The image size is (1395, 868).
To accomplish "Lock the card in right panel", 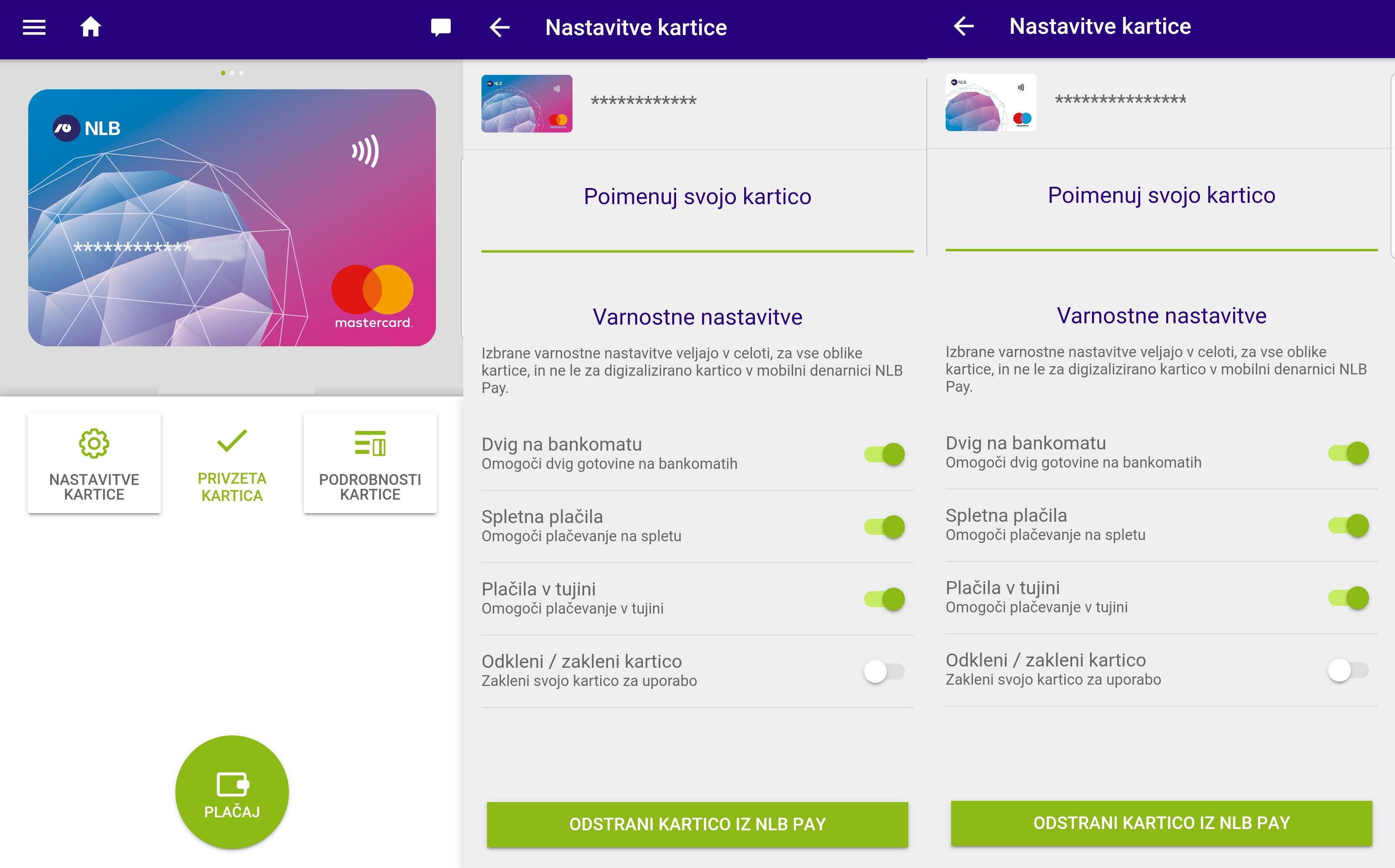I will point(1349,670).
